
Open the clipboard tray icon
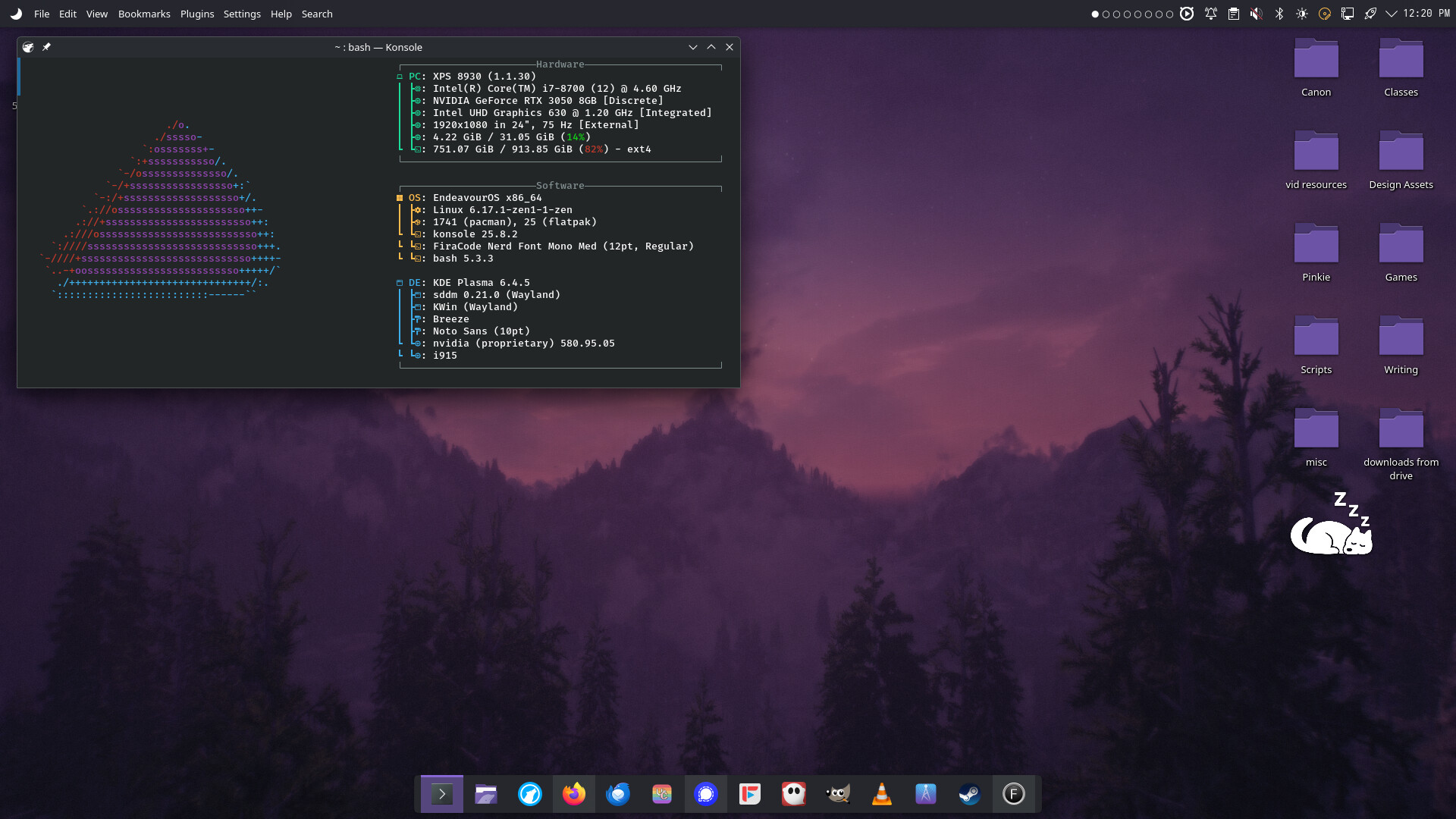1234,14
